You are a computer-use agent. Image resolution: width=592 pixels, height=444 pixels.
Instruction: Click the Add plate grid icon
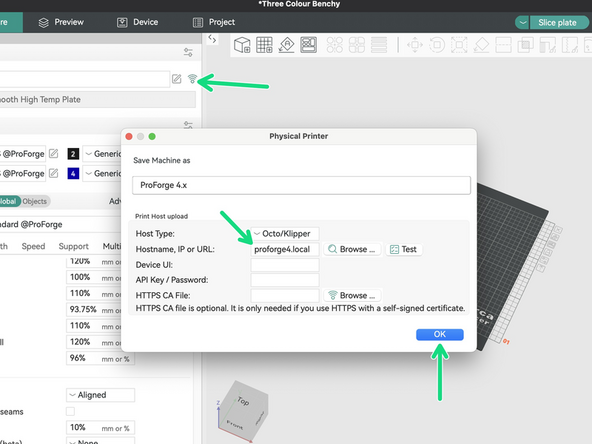point(264,45)
